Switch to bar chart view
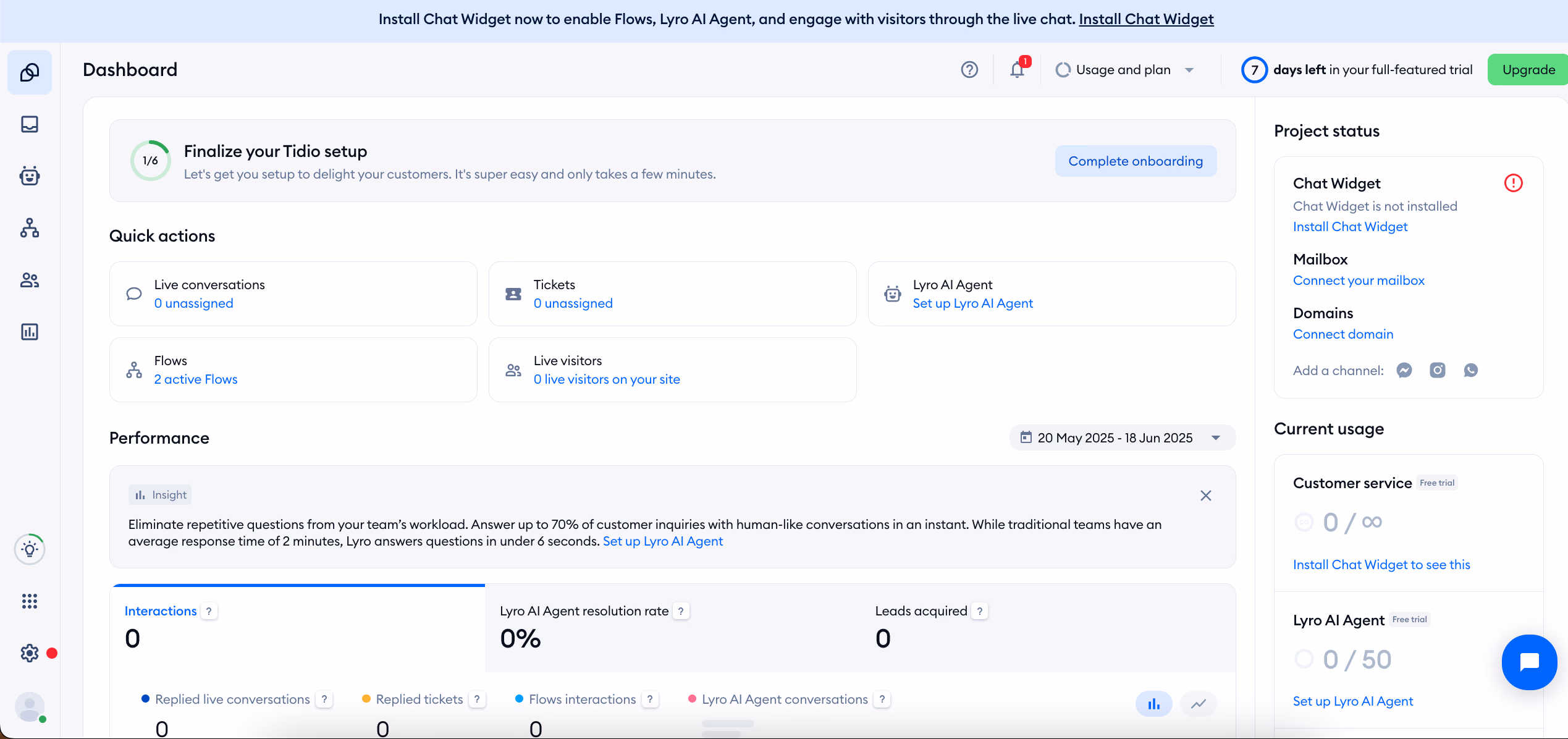Image resolution: width=1568 pixels, height=739 pixels. [1153, 704]
